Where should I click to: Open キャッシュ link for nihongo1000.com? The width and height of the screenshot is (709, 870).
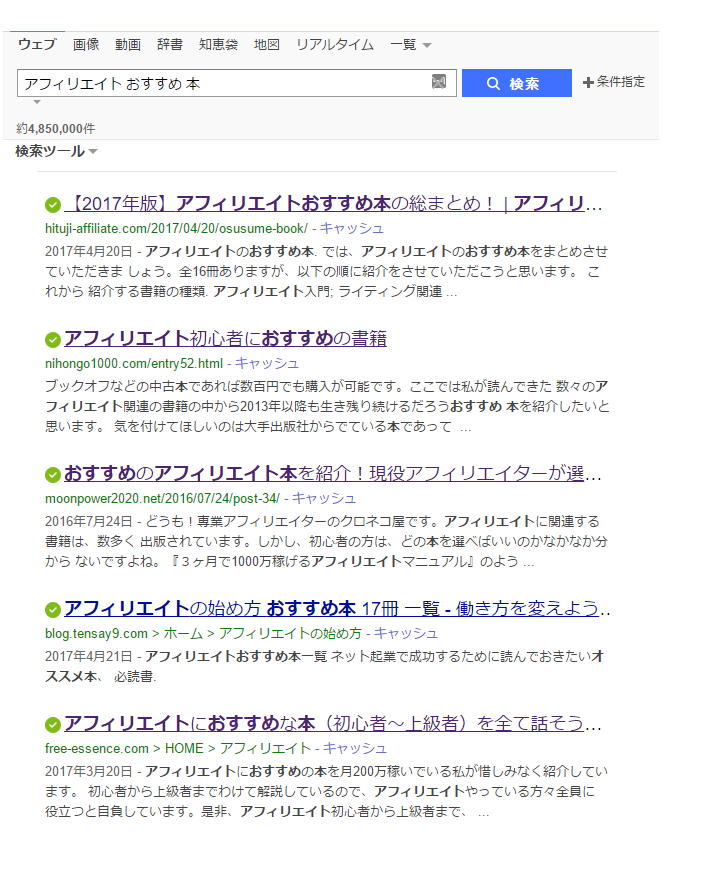coord(267,364)
